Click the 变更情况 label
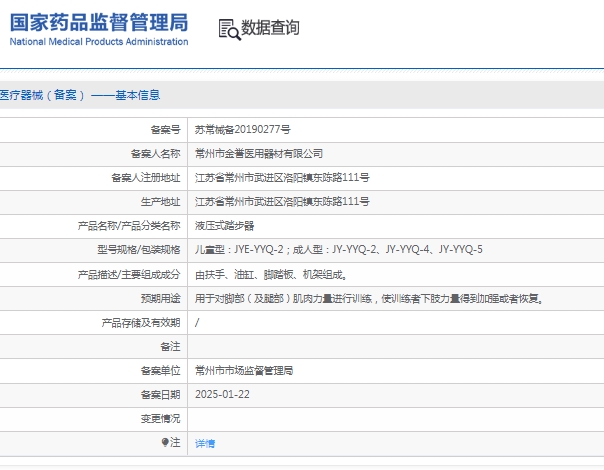 pos(160,418)
